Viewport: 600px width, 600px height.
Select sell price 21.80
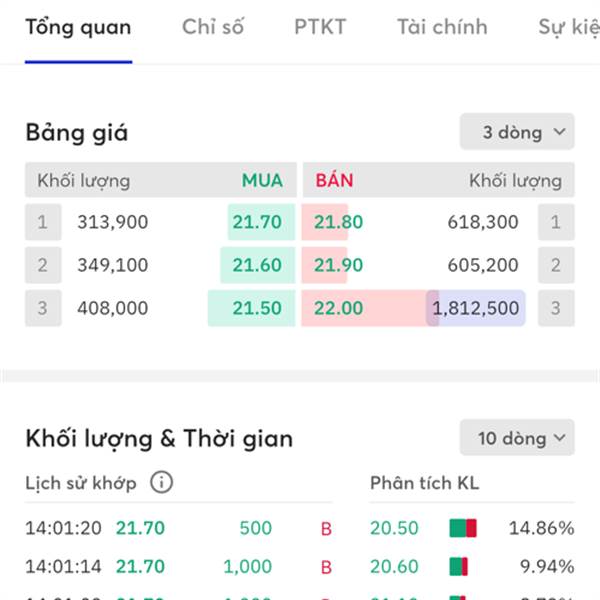point(338,222)
